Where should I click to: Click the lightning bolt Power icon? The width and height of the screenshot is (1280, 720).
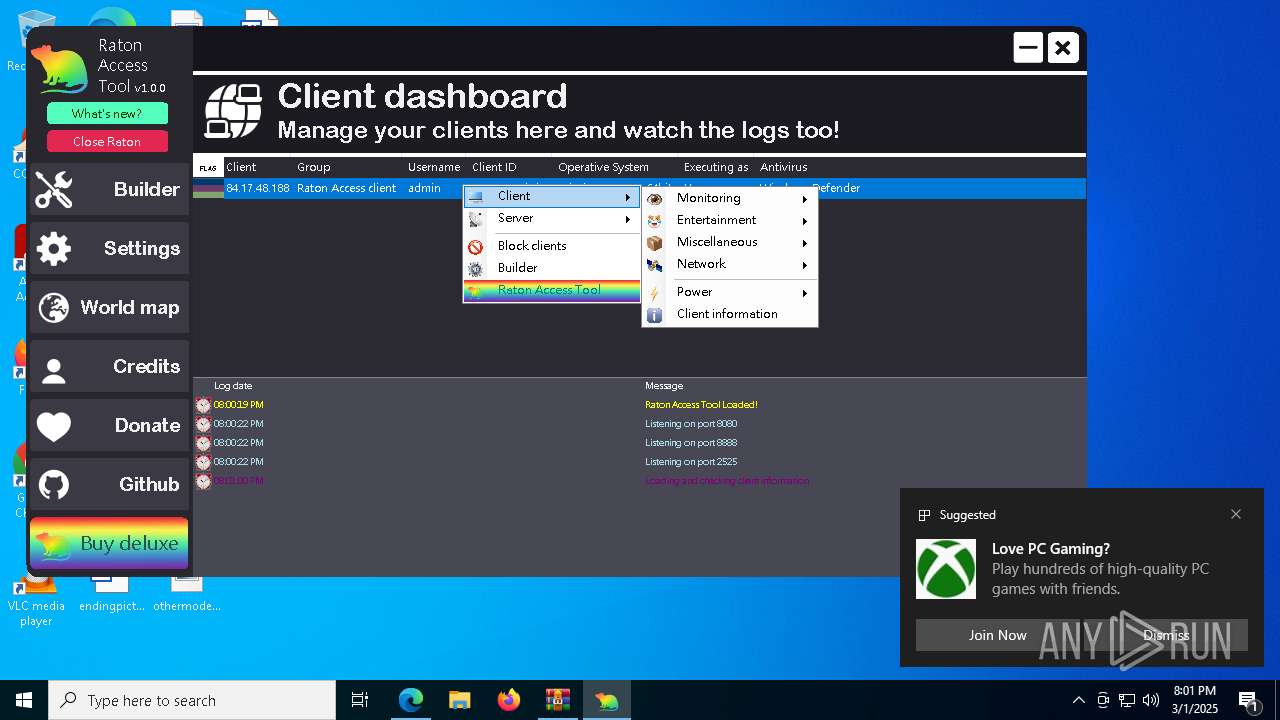pos(655,293)
